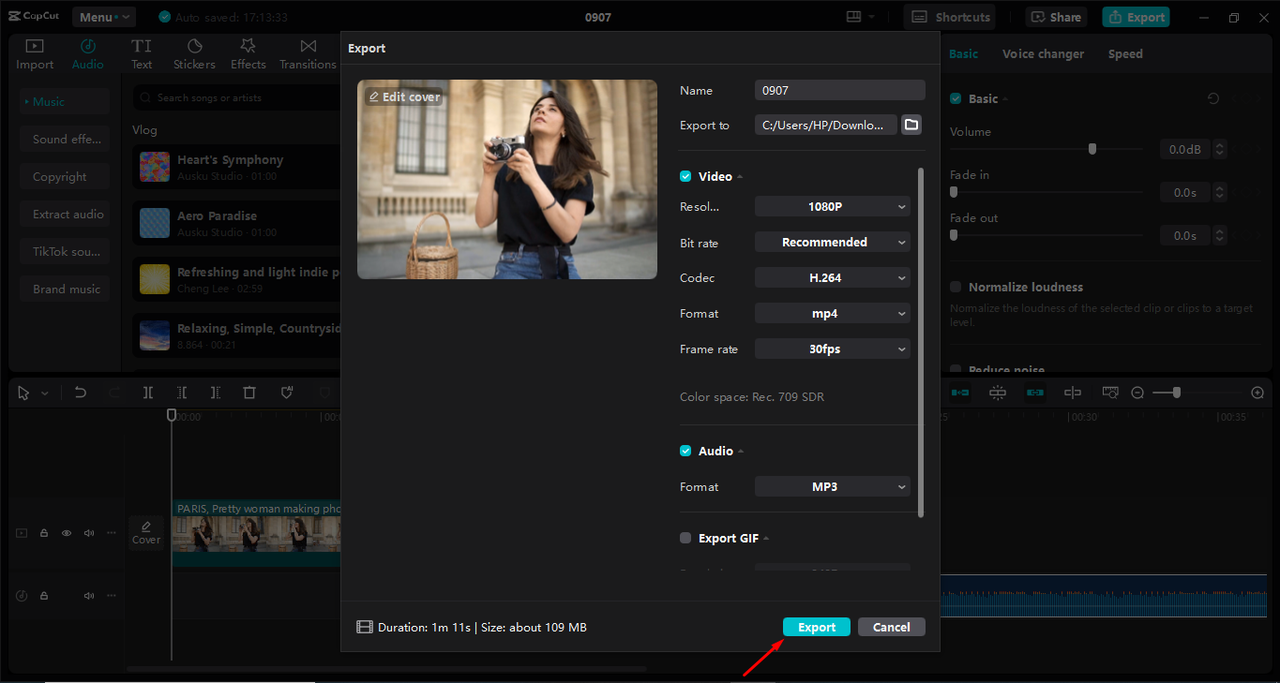This screenshot has width=1280, height=683.
Task: Open the Bit rate Recommended dropdown
Action: [x=832, y=242]
